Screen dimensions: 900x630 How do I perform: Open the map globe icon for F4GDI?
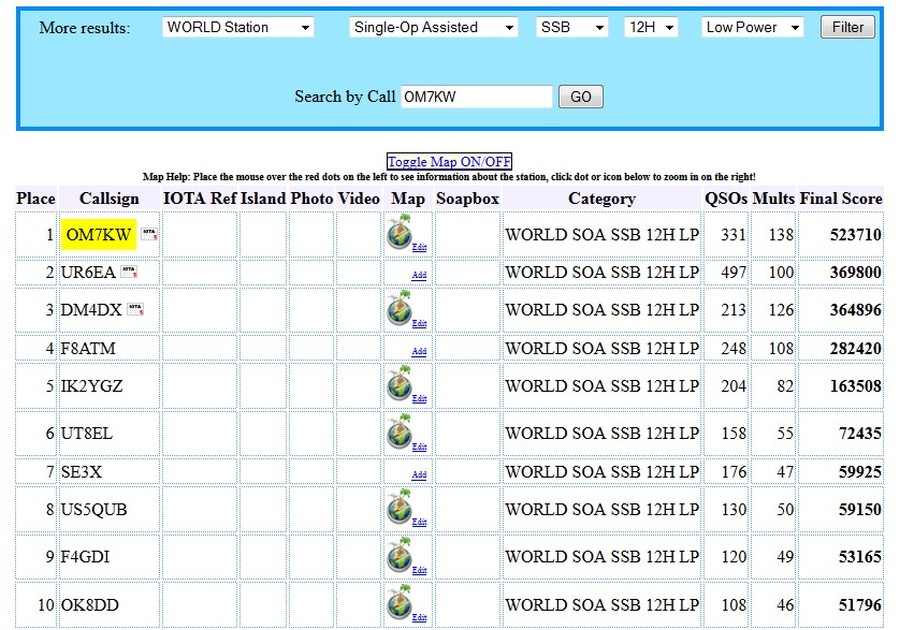pos(400,555)
